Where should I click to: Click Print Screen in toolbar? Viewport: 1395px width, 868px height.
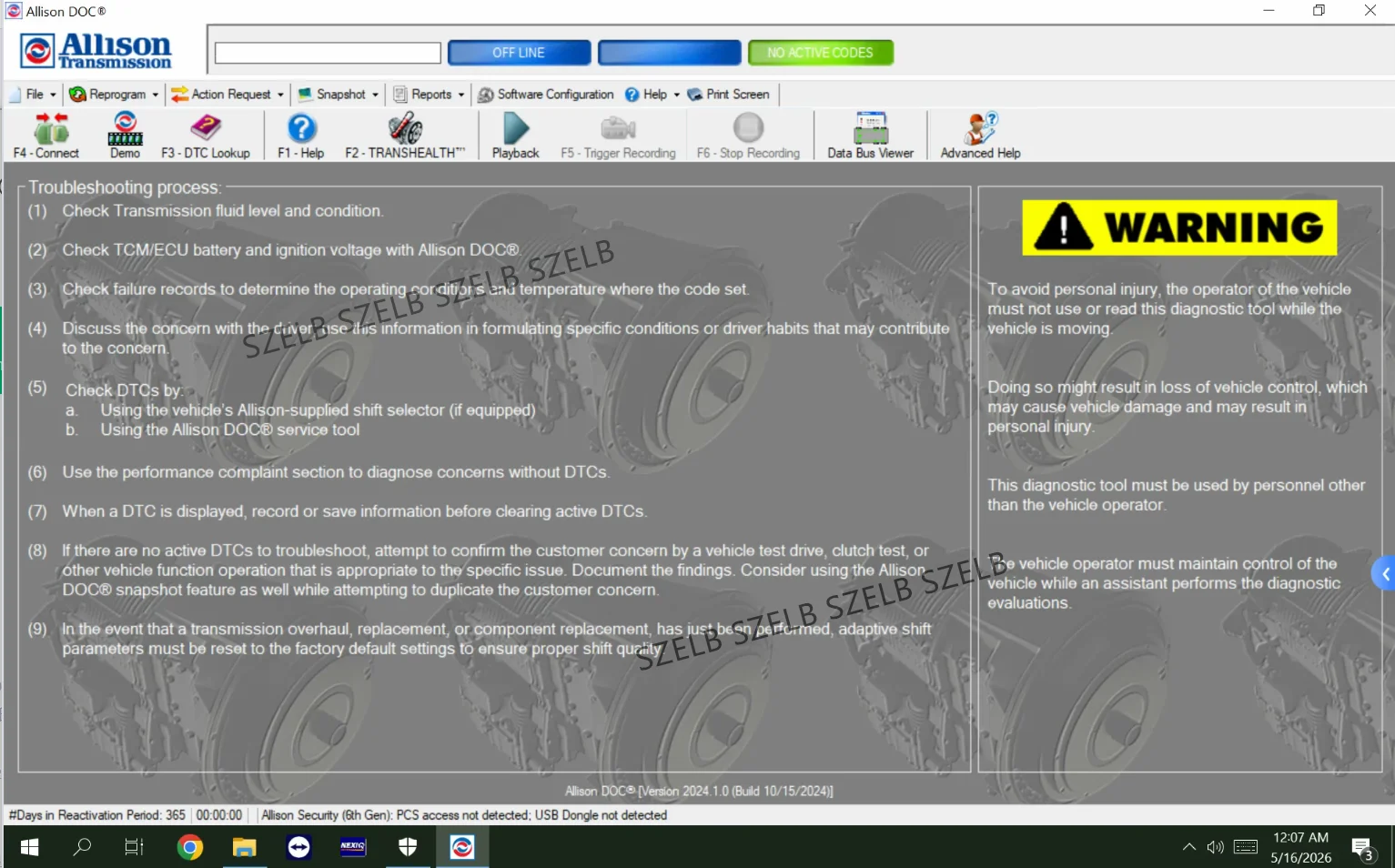pyautogui.click(x=729, y=95)
